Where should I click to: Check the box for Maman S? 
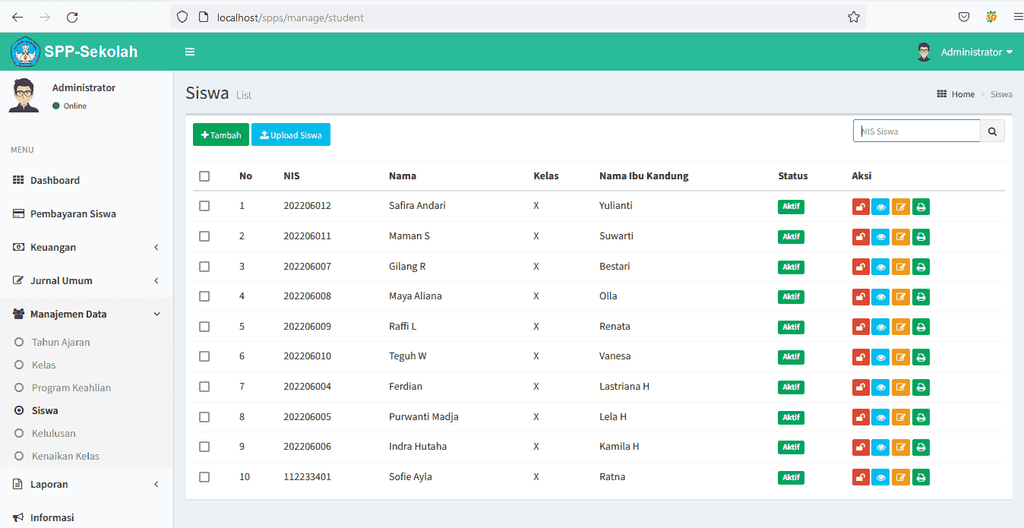[204, 236]
